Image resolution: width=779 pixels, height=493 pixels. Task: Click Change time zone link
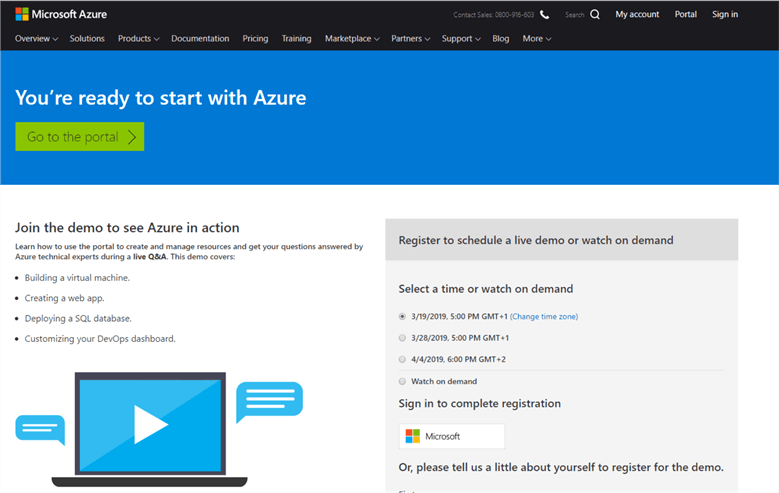pos(544,317)
